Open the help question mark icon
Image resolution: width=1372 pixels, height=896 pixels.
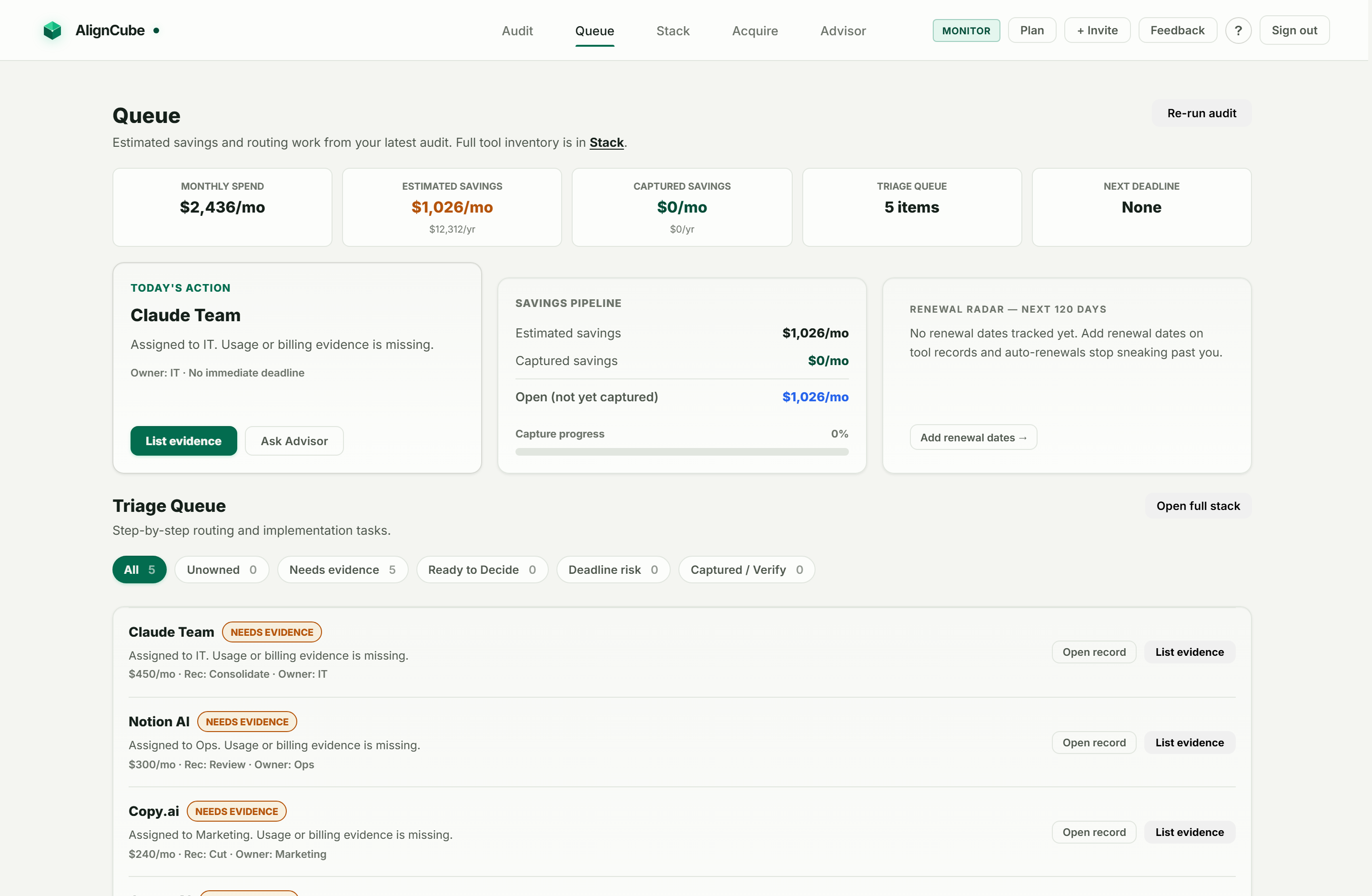click(x=1238, y=31)
